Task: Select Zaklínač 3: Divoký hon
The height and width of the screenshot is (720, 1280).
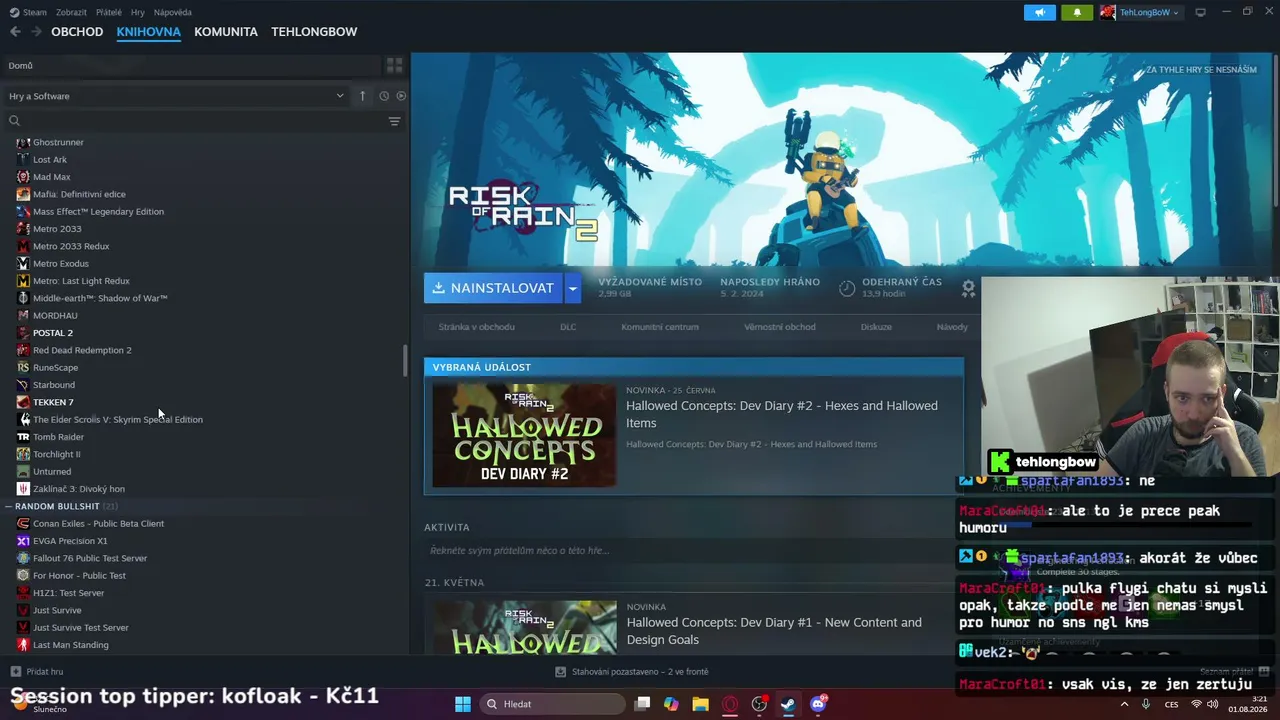Action: (x=79, y=489)
